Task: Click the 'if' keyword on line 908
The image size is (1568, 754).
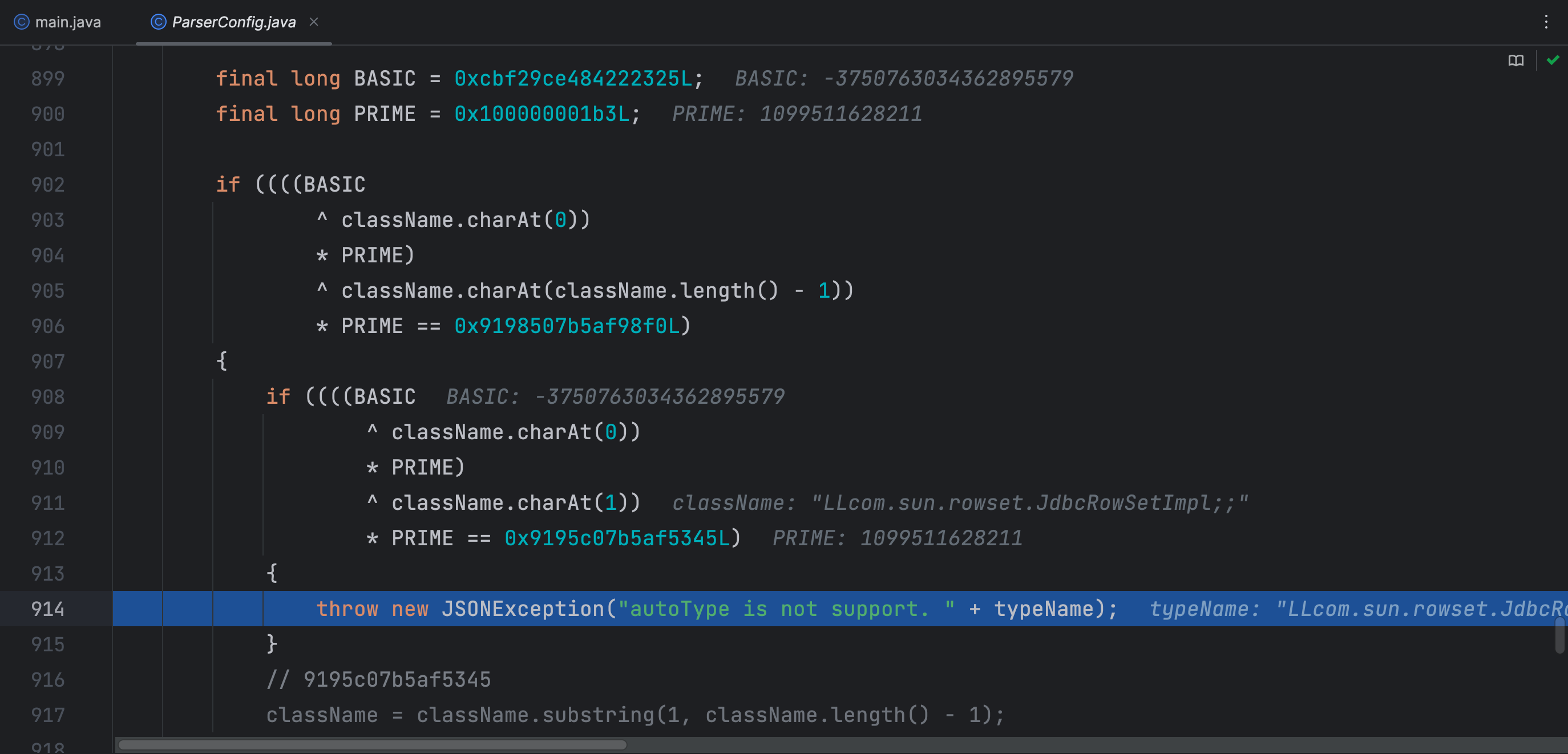Action: (278, 397)
